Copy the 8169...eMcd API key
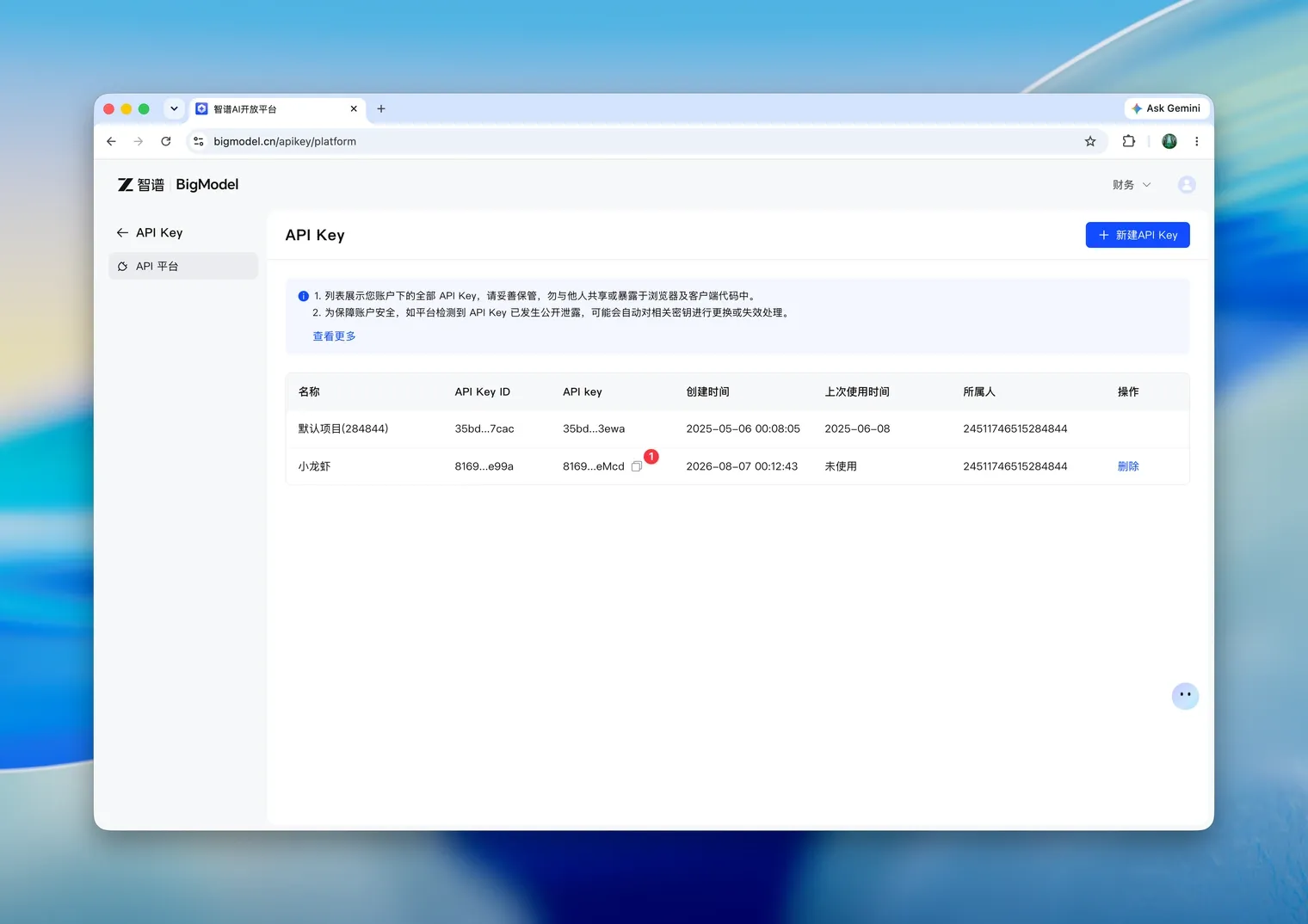The width and height of the screenshot is (1308, 924). (x=637, y=466)
